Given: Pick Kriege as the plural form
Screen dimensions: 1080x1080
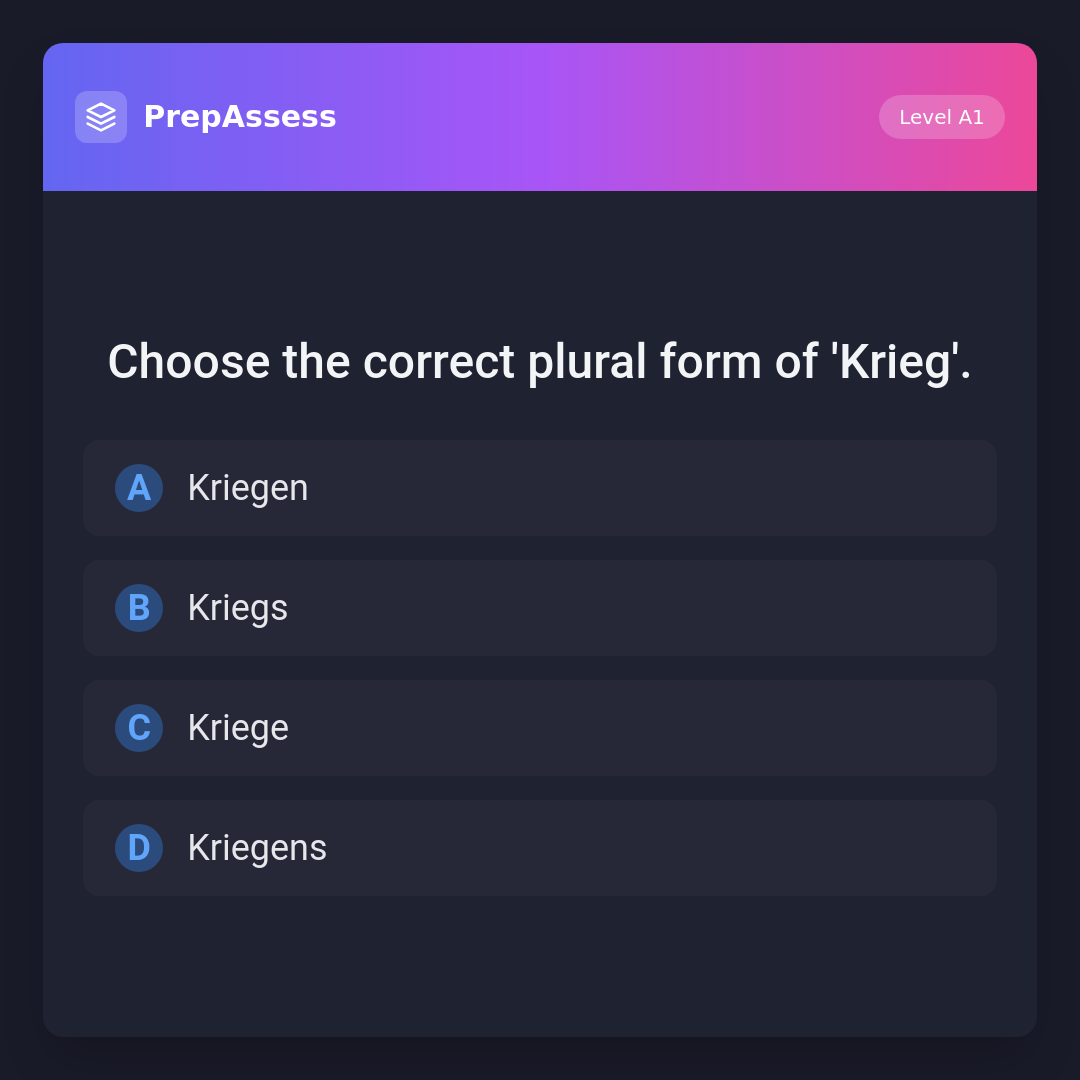Looking at the screenshot, I should tap(540, 728).
